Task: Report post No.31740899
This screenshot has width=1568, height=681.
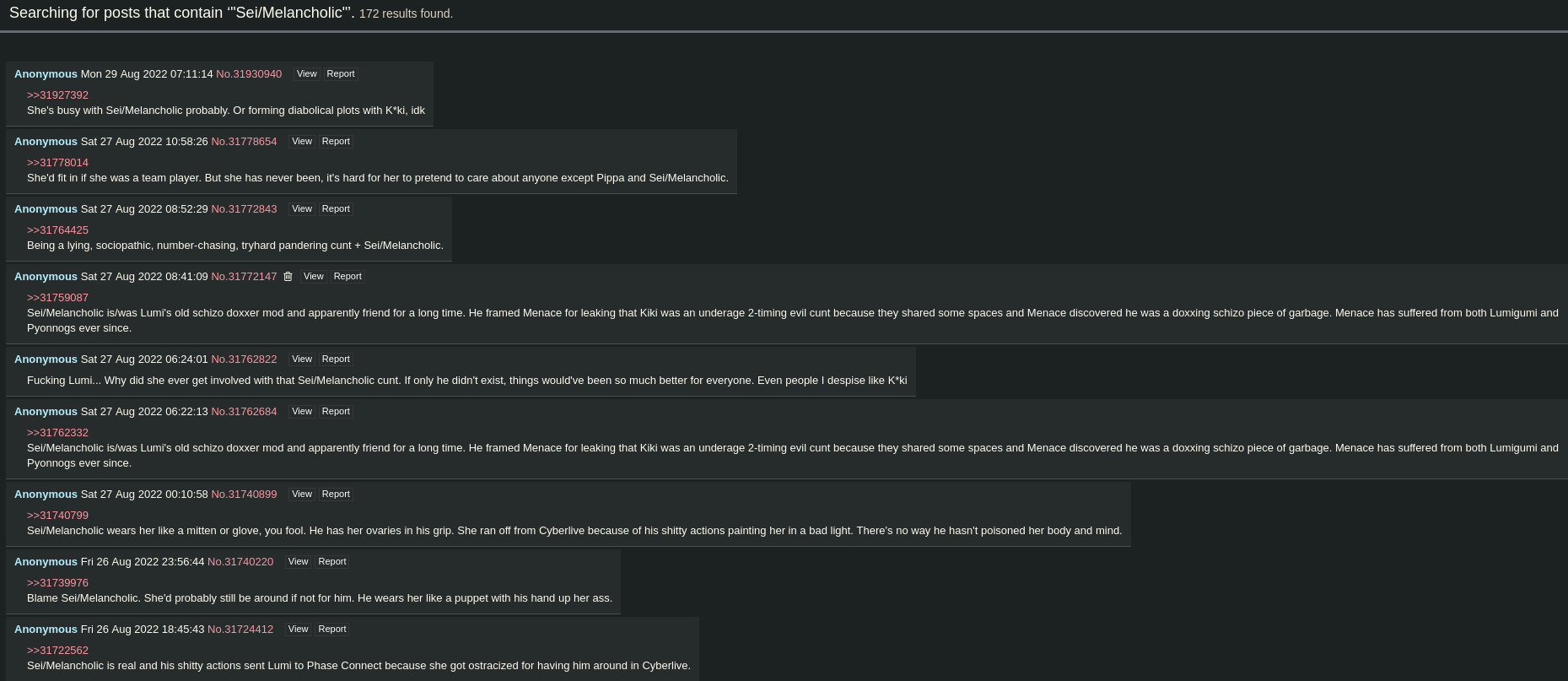Action: pyautogui.click(x=336, y=495)
